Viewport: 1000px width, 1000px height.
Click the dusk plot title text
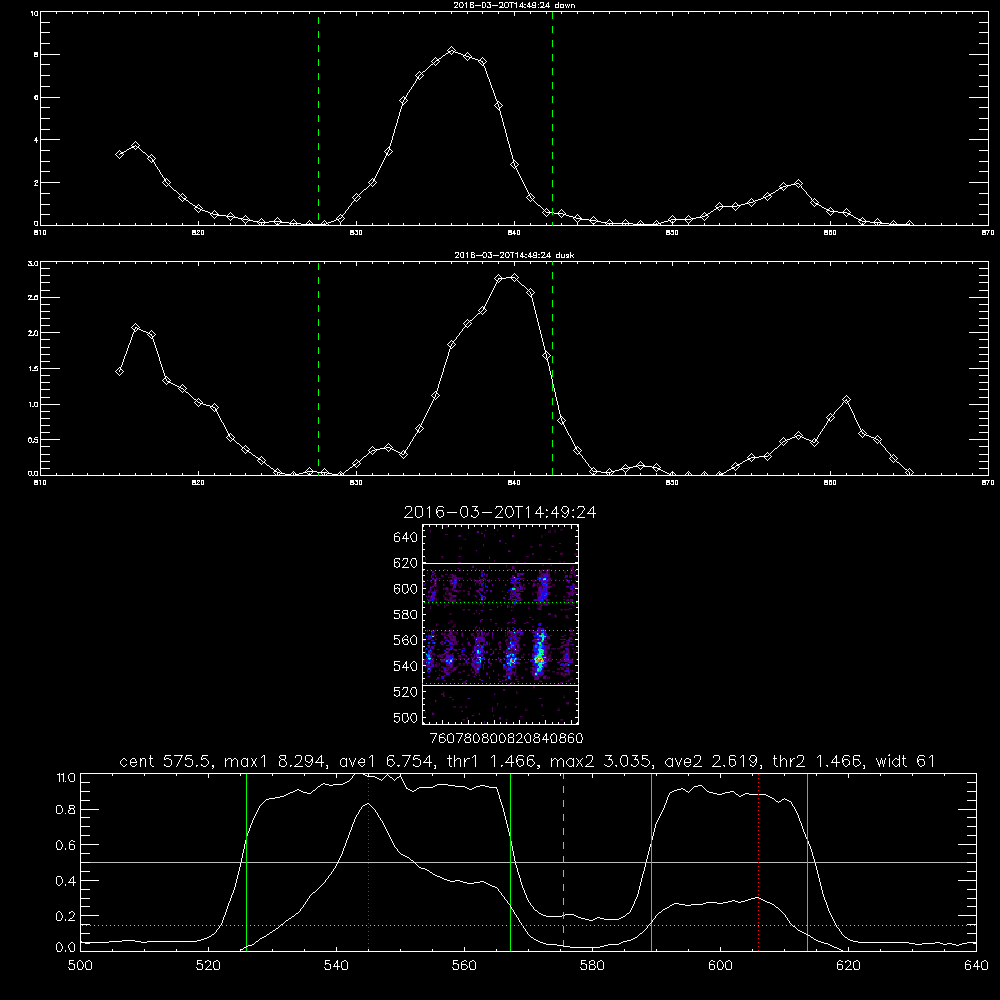point(514,255)
